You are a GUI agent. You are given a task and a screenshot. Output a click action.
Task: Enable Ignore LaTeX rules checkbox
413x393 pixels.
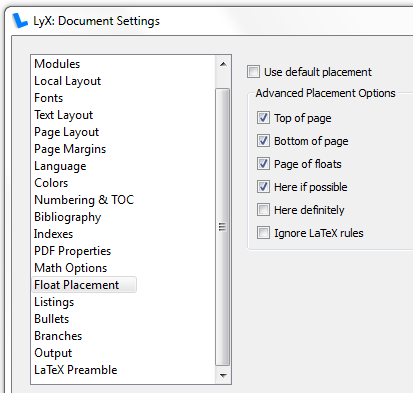pos(263,233)
